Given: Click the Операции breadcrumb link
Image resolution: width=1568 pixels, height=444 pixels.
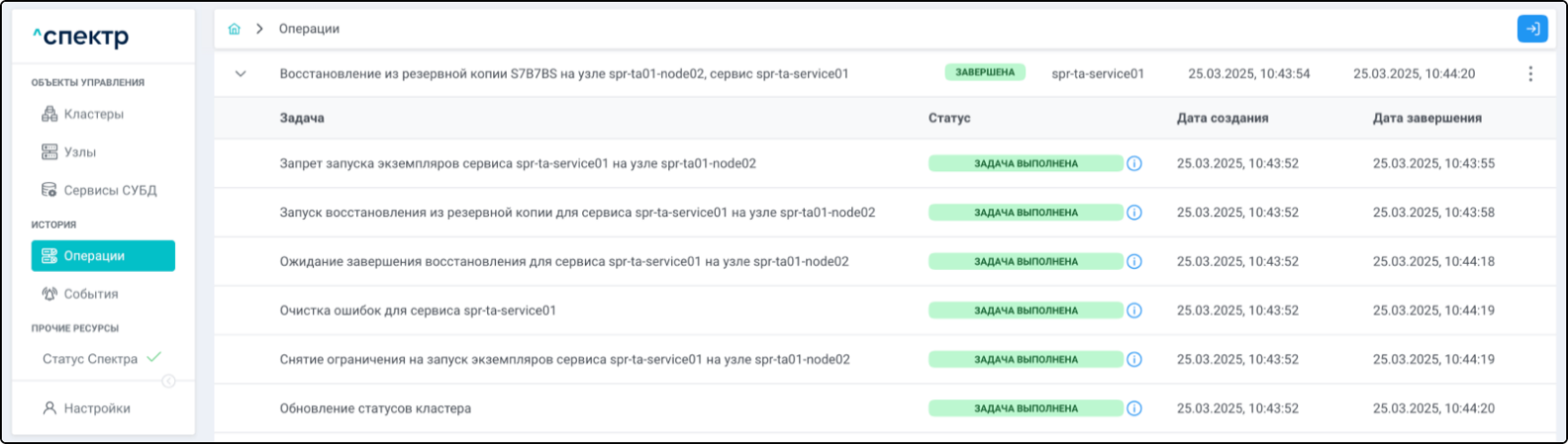Looking at the screenshot, I should [x=309, y=30].
